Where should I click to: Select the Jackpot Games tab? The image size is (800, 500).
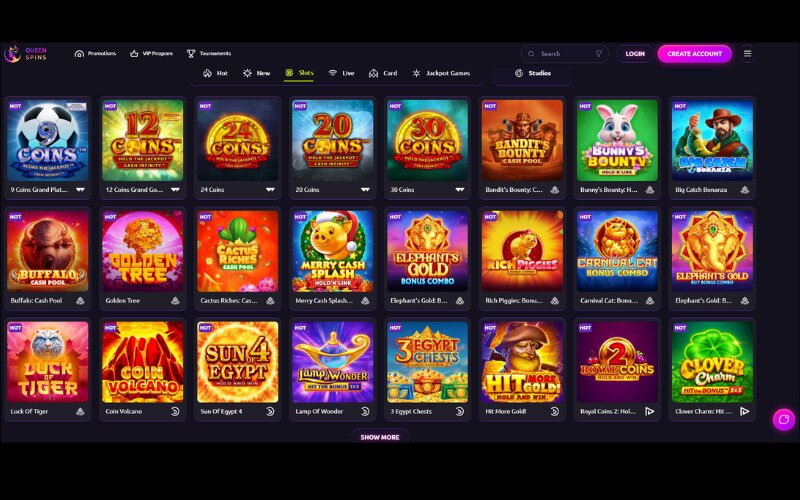click(441, 73)
